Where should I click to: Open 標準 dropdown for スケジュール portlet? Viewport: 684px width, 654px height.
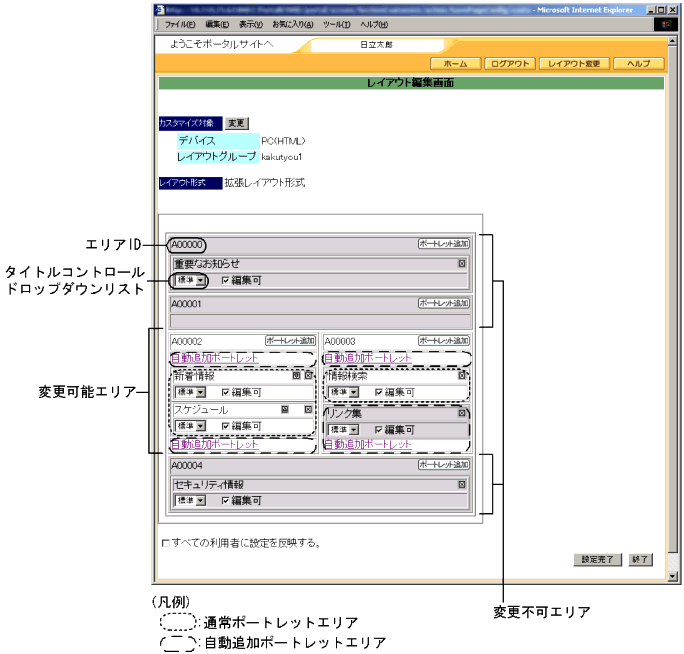pos(190,425)
